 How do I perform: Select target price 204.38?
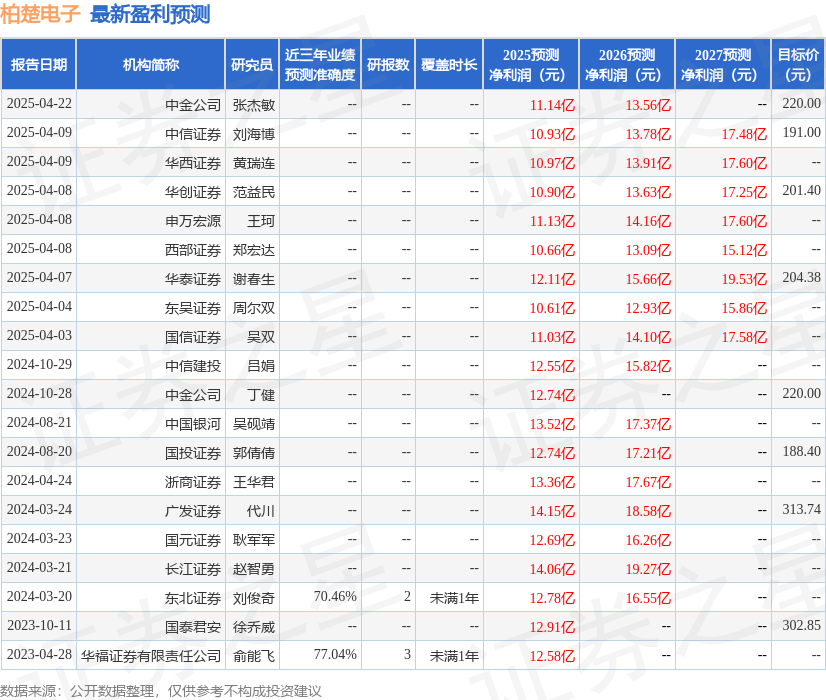click(801, 277)
